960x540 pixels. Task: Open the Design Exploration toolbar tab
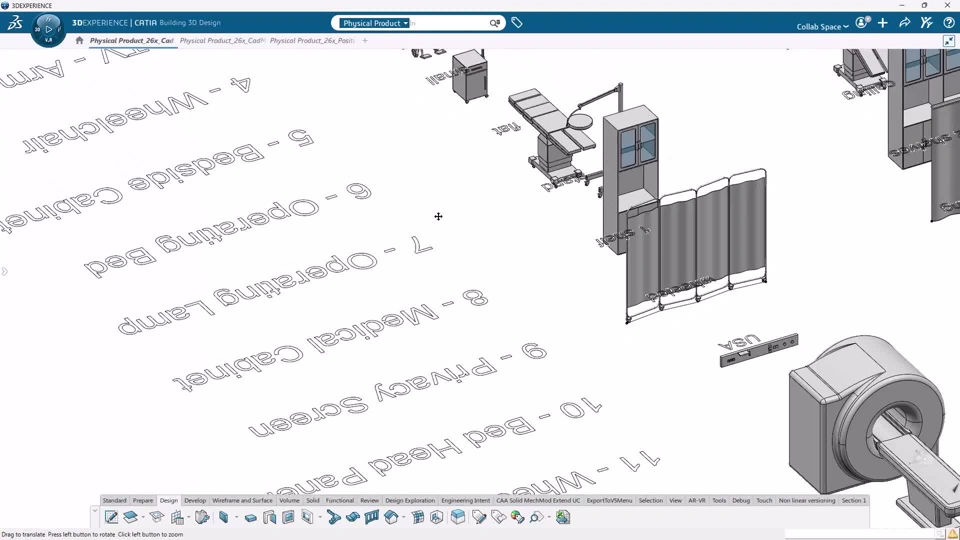coord(410,500)
